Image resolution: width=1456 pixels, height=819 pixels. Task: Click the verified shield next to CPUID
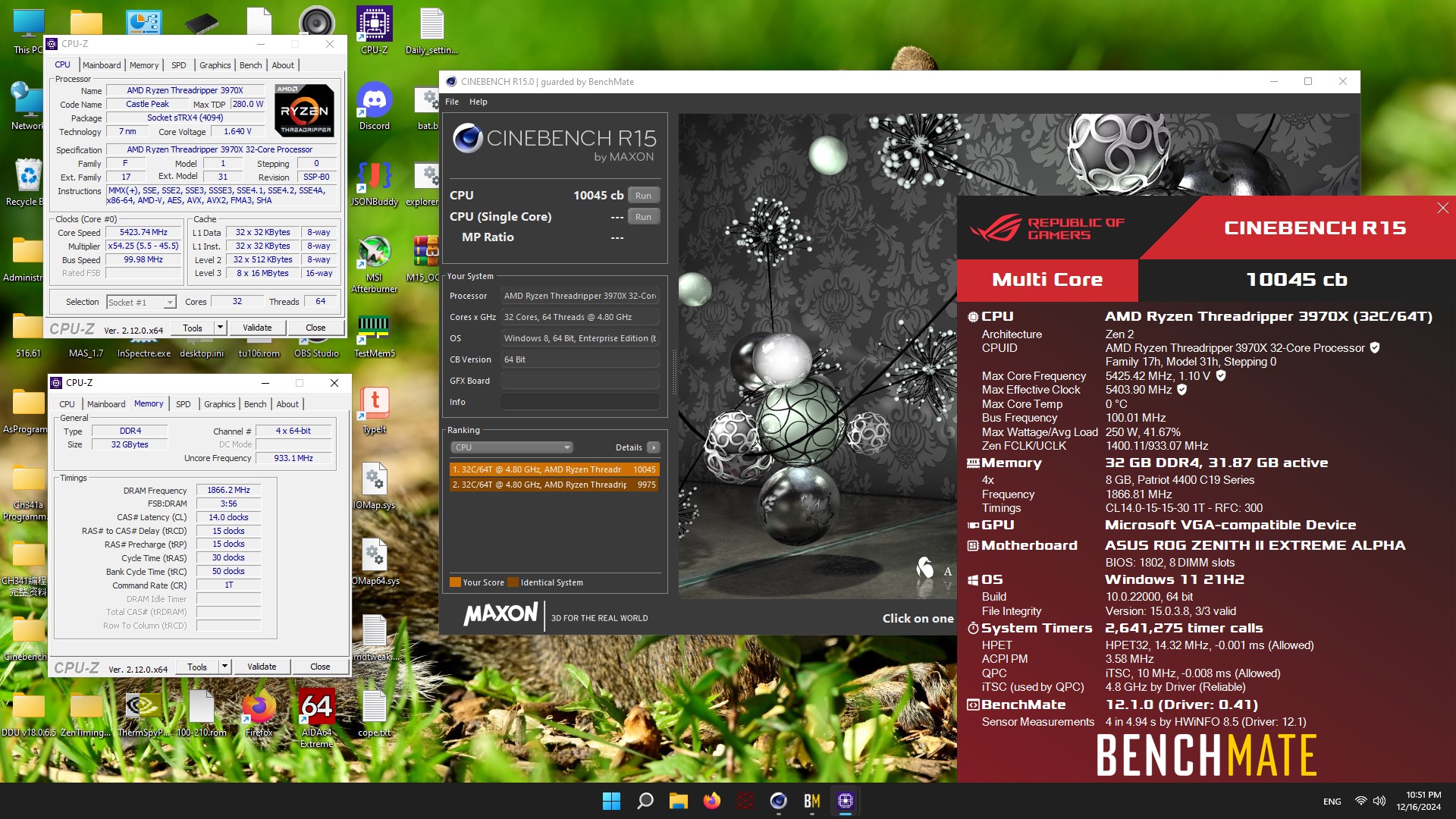point(1374,348)
